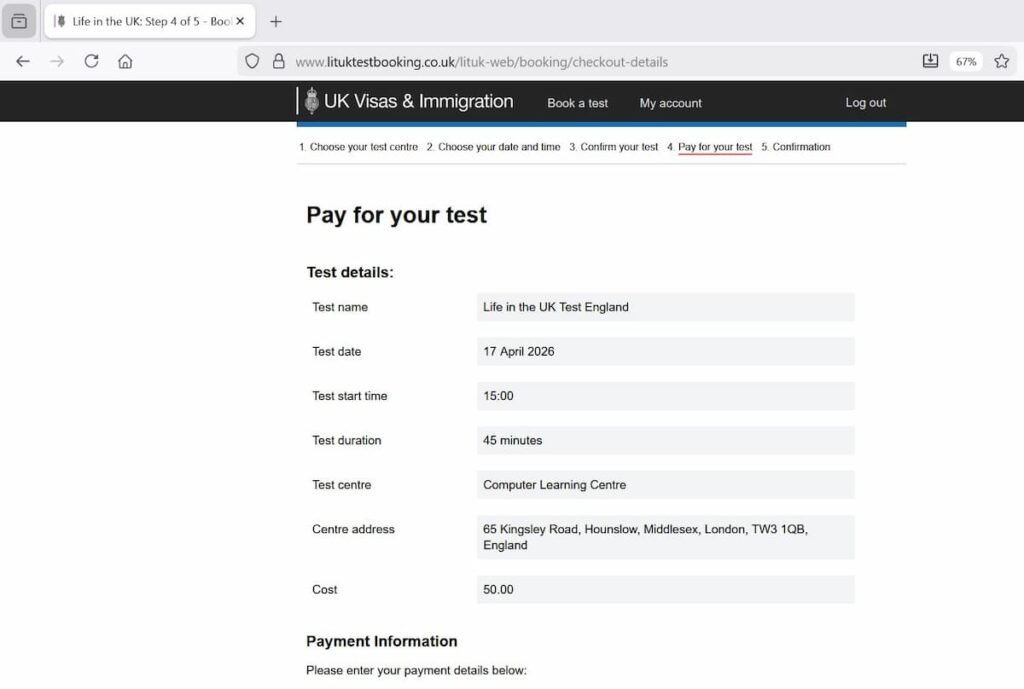Click the URL address bar

point(600,61)
